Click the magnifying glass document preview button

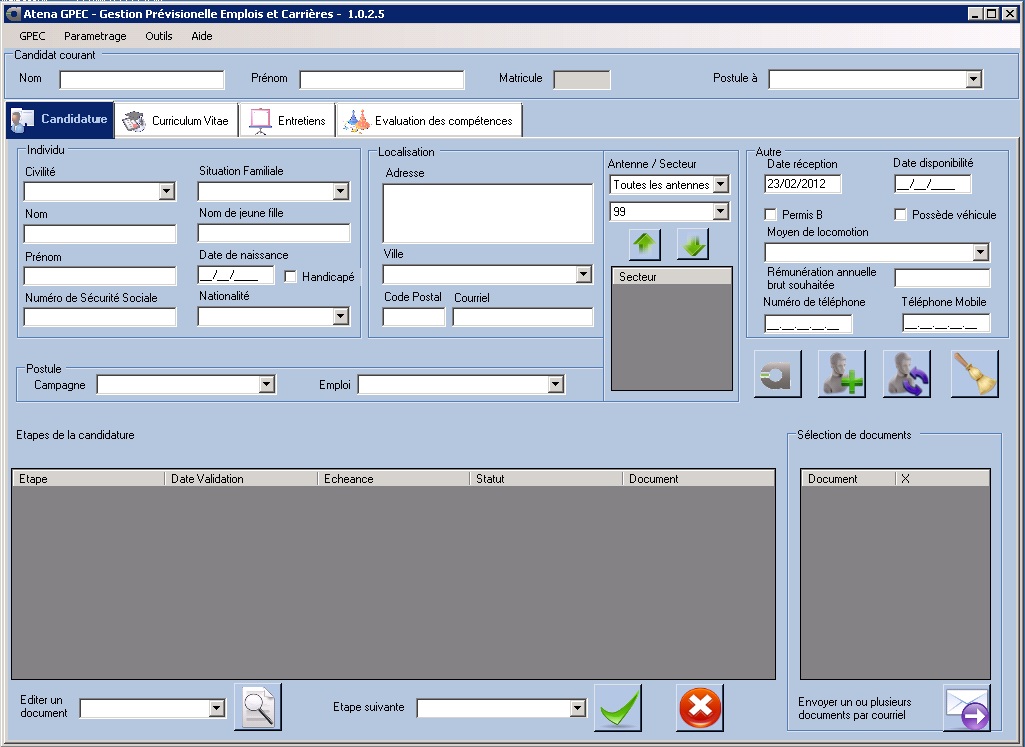258,706
